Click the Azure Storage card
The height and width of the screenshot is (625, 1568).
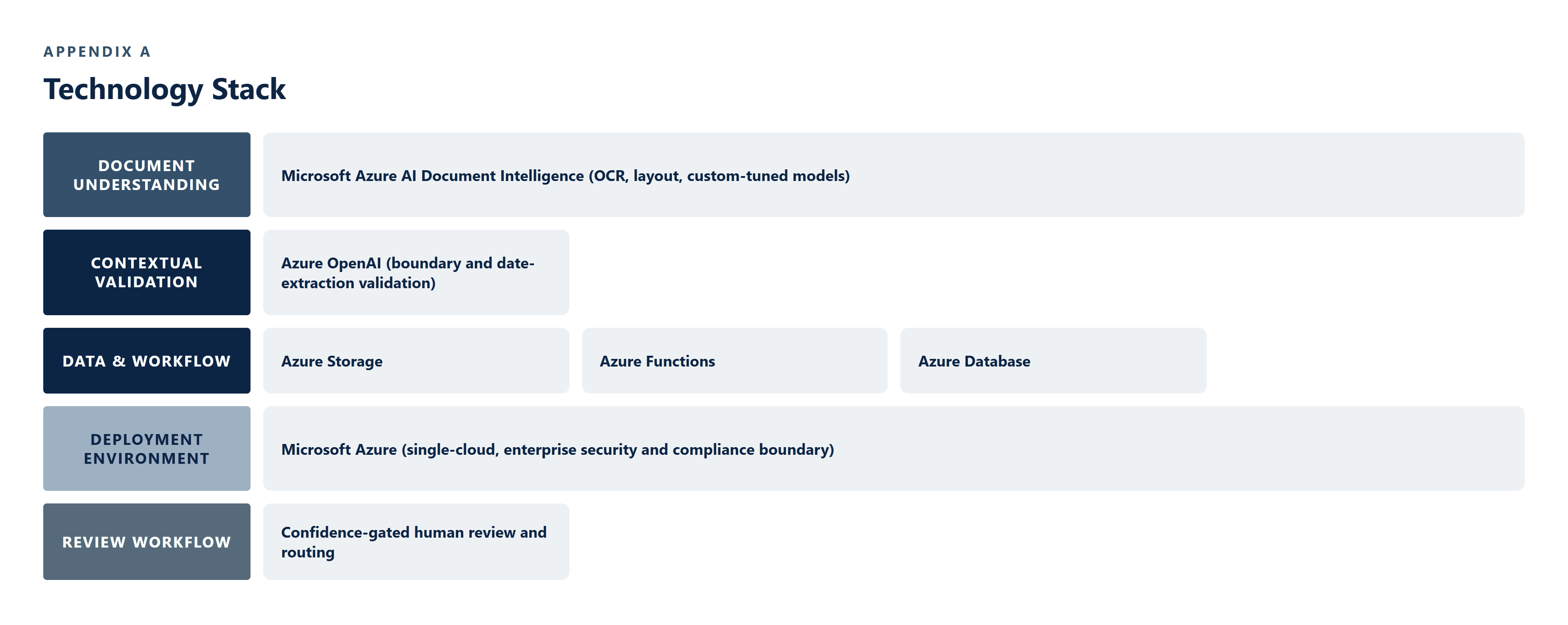[416, 361]
